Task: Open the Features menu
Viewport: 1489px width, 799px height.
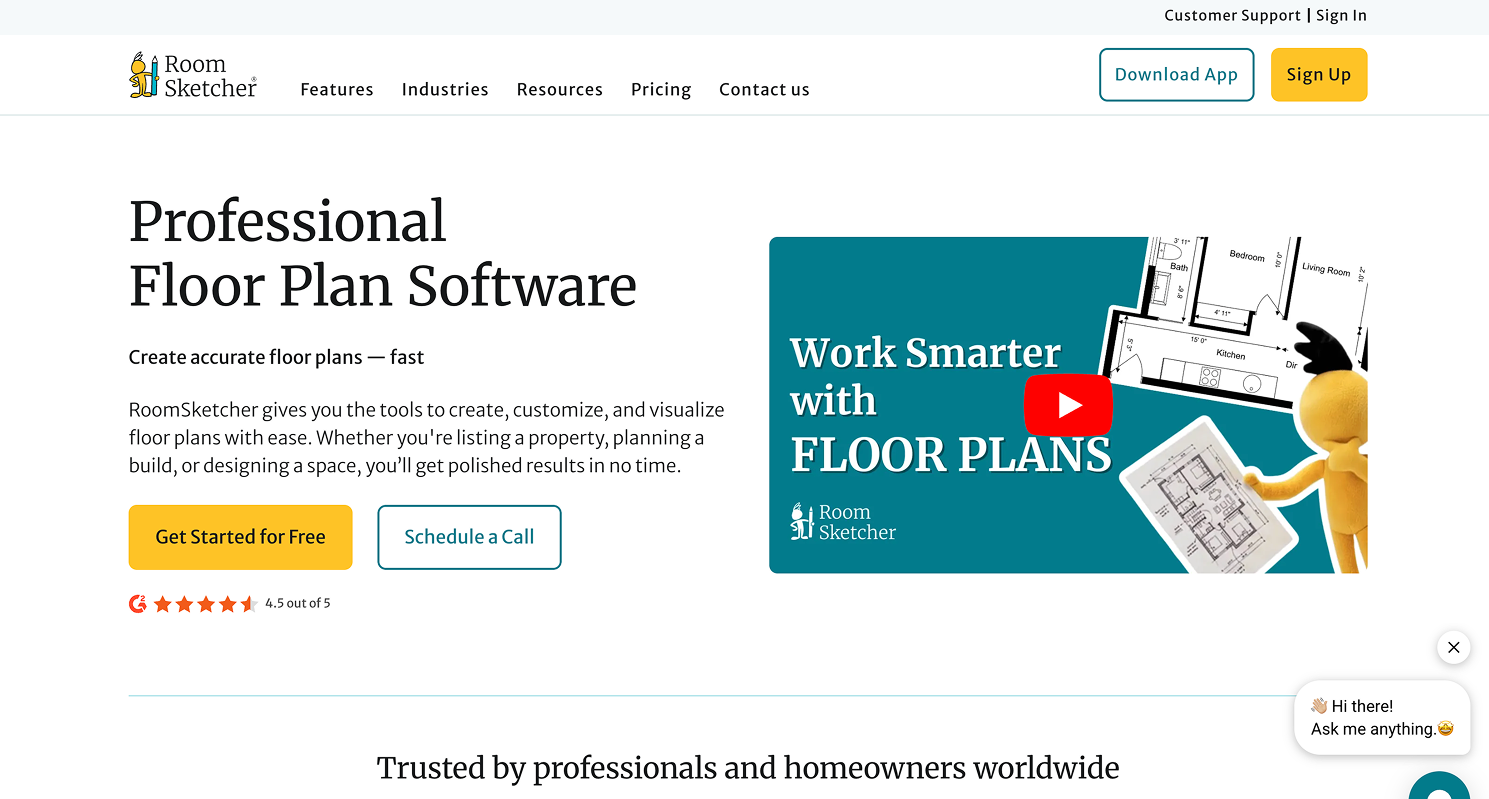Action: [x=337, y=89]
